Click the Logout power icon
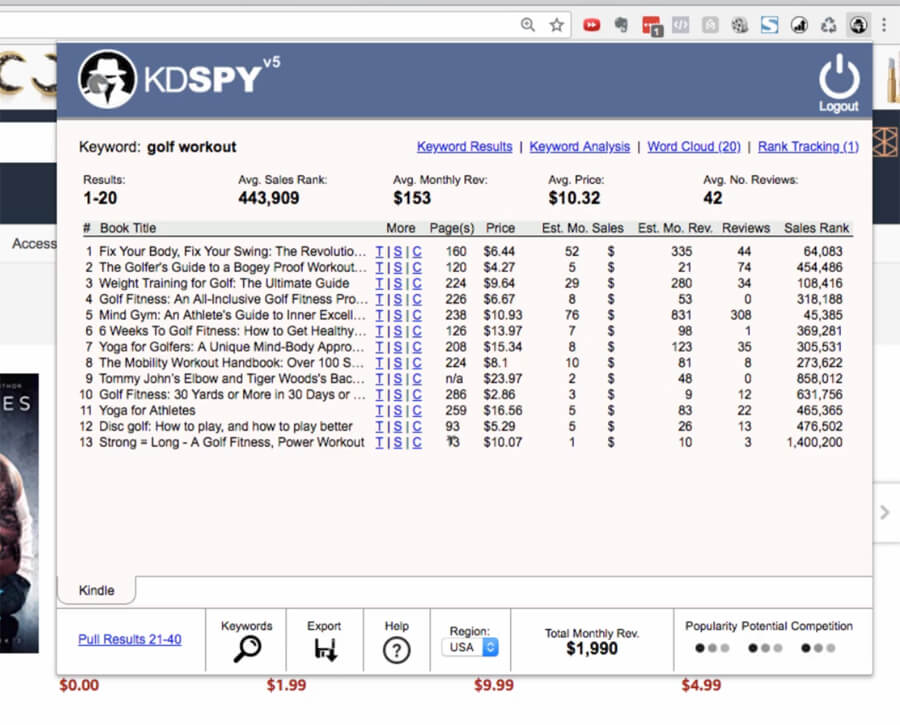Screen dimensions: 900x725 (x=839, y=77)
